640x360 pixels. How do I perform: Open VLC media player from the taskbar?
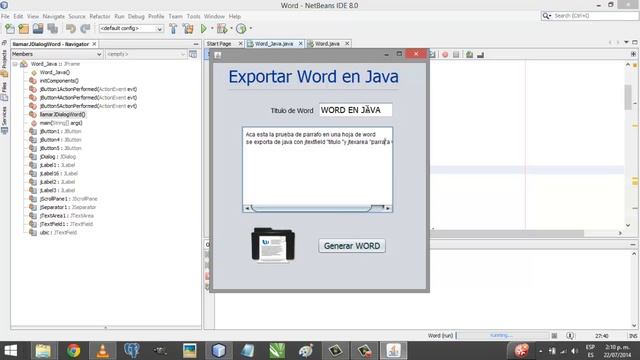coord(102,351)
